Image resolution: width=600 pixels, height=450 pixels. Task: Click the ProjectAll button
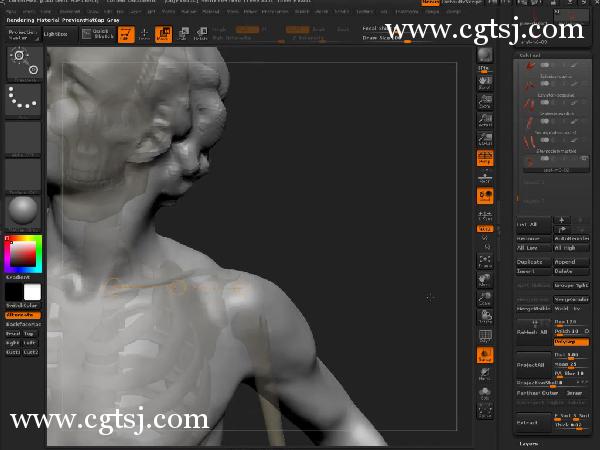click(x=533, y=365)
